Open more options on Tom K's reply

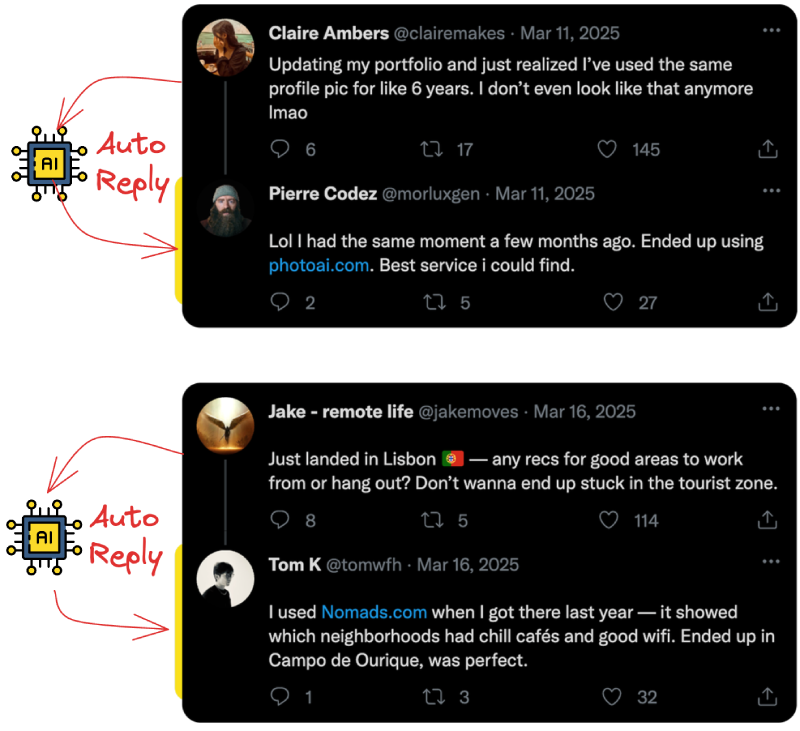pyautogui.click(x=770, y=562)
